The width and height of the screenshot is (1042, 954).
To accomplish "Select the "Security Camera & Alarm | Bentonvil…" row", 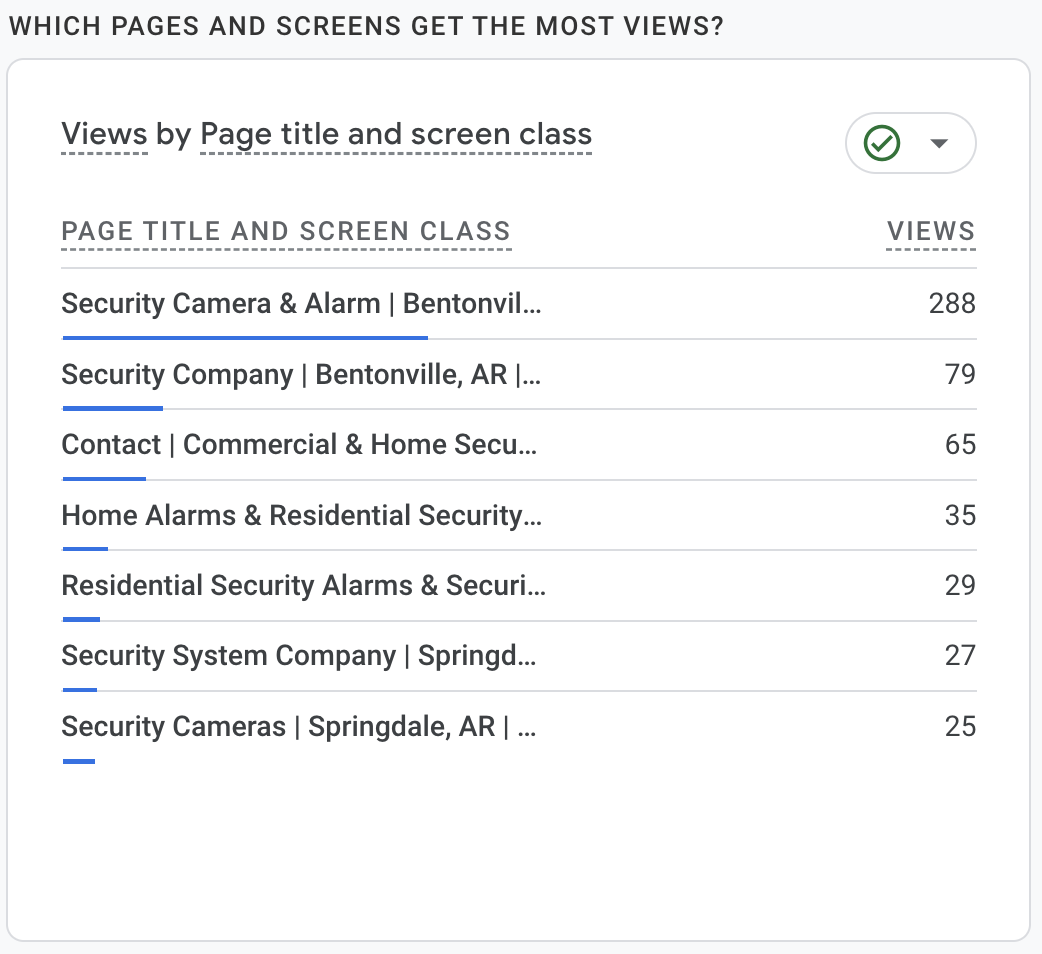I will pyautogui.click(x=301, y=304).
